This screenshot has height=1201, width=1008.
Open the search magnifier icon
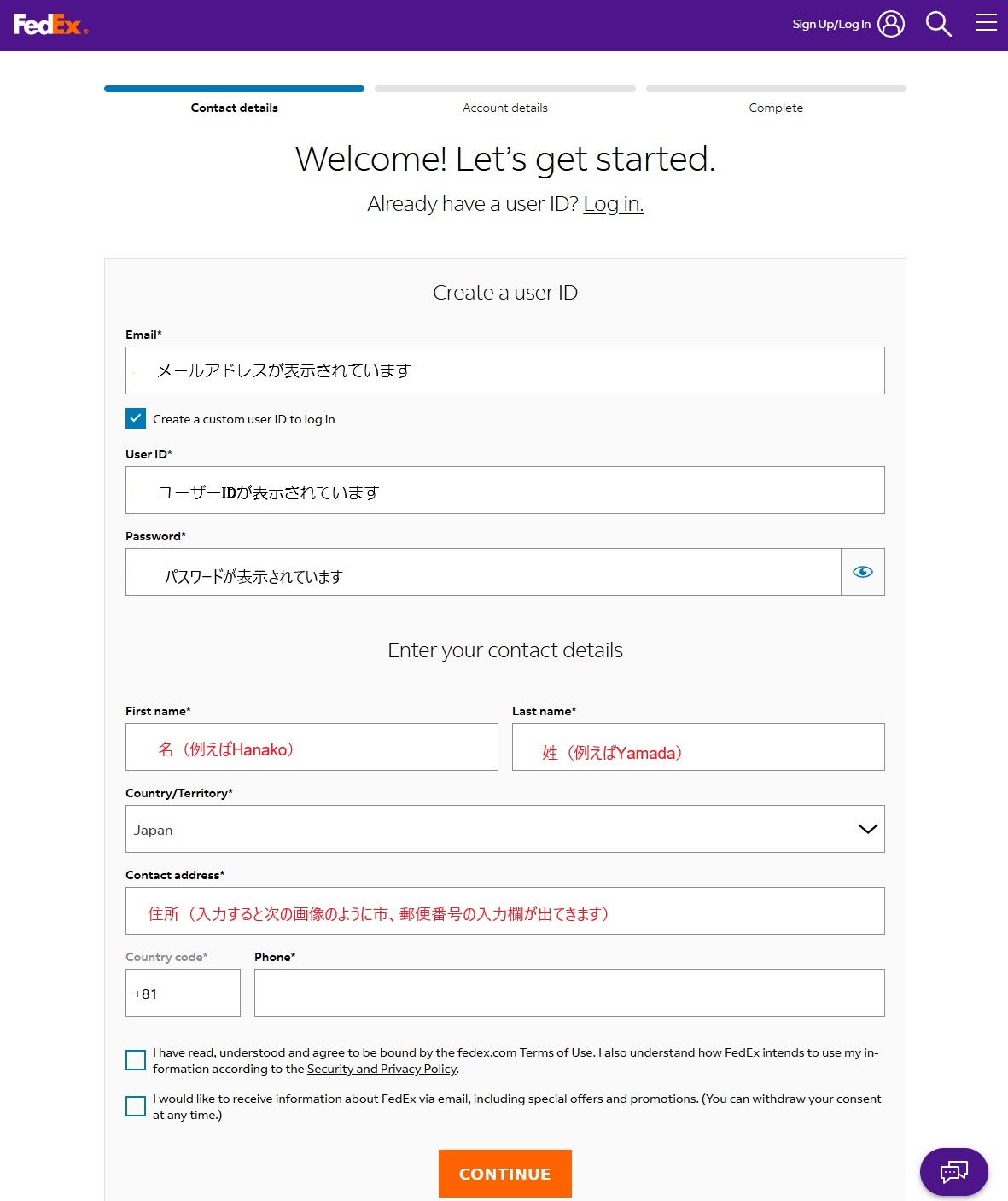pyautogui.click(x=938, y=24)
